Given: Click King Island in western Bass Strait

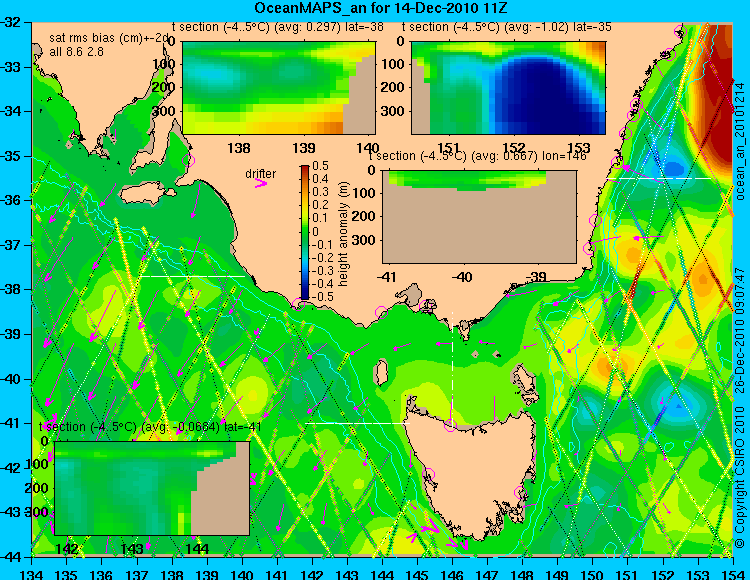Looking at the screenshot, I should coord(381,372).
